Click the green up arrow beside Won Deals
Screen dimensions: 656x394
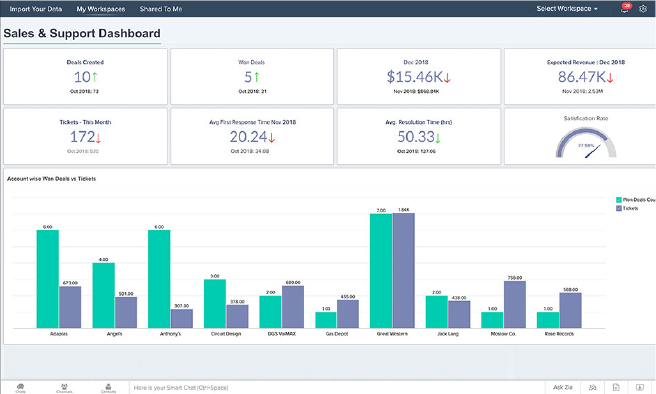[x=256, y=77]
